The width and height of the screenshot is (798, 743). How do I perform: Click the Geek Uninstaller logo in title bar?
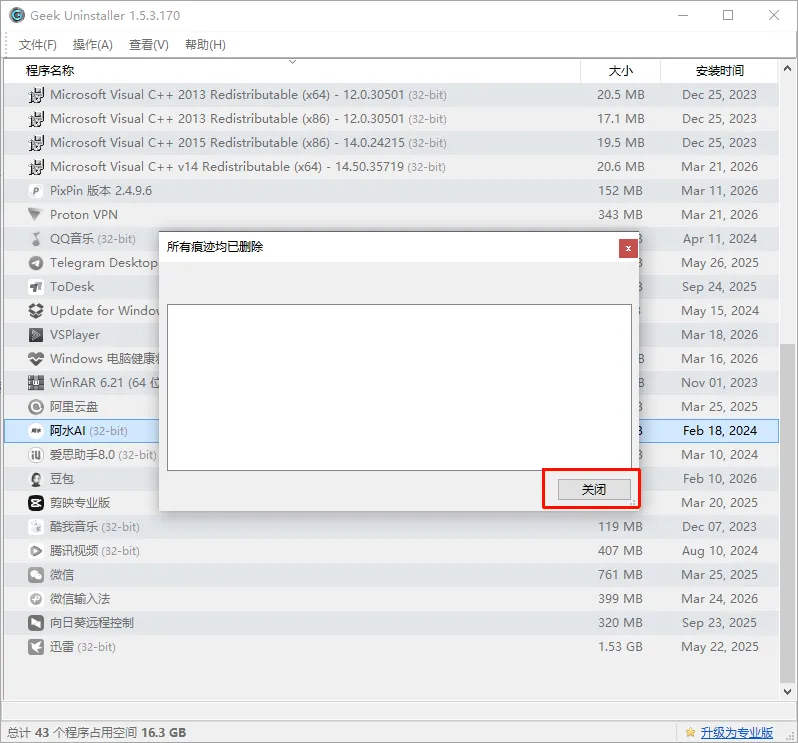17,15
